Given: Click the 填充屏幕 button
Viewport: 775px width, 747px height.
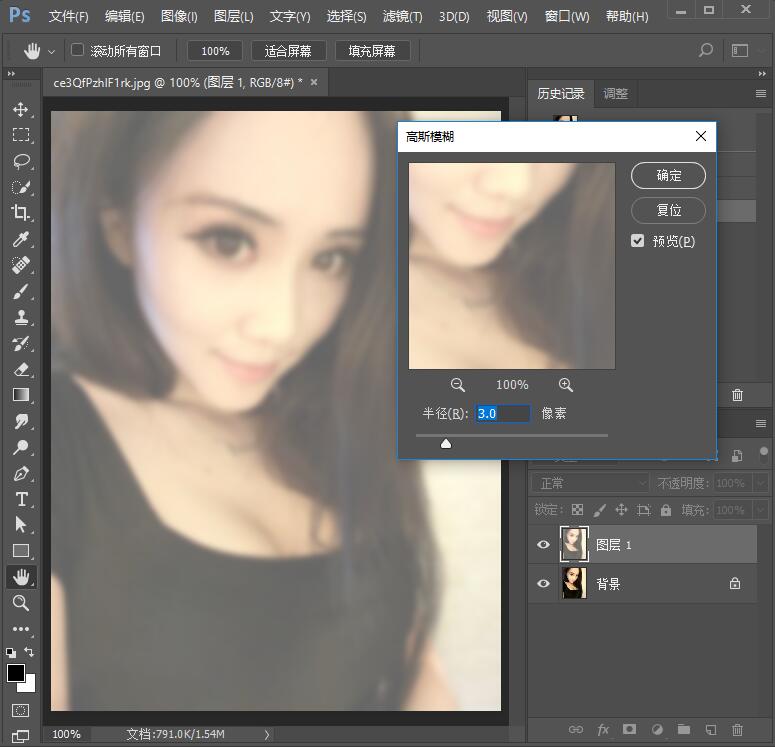Looking at the screenshot, I should 372,51.
